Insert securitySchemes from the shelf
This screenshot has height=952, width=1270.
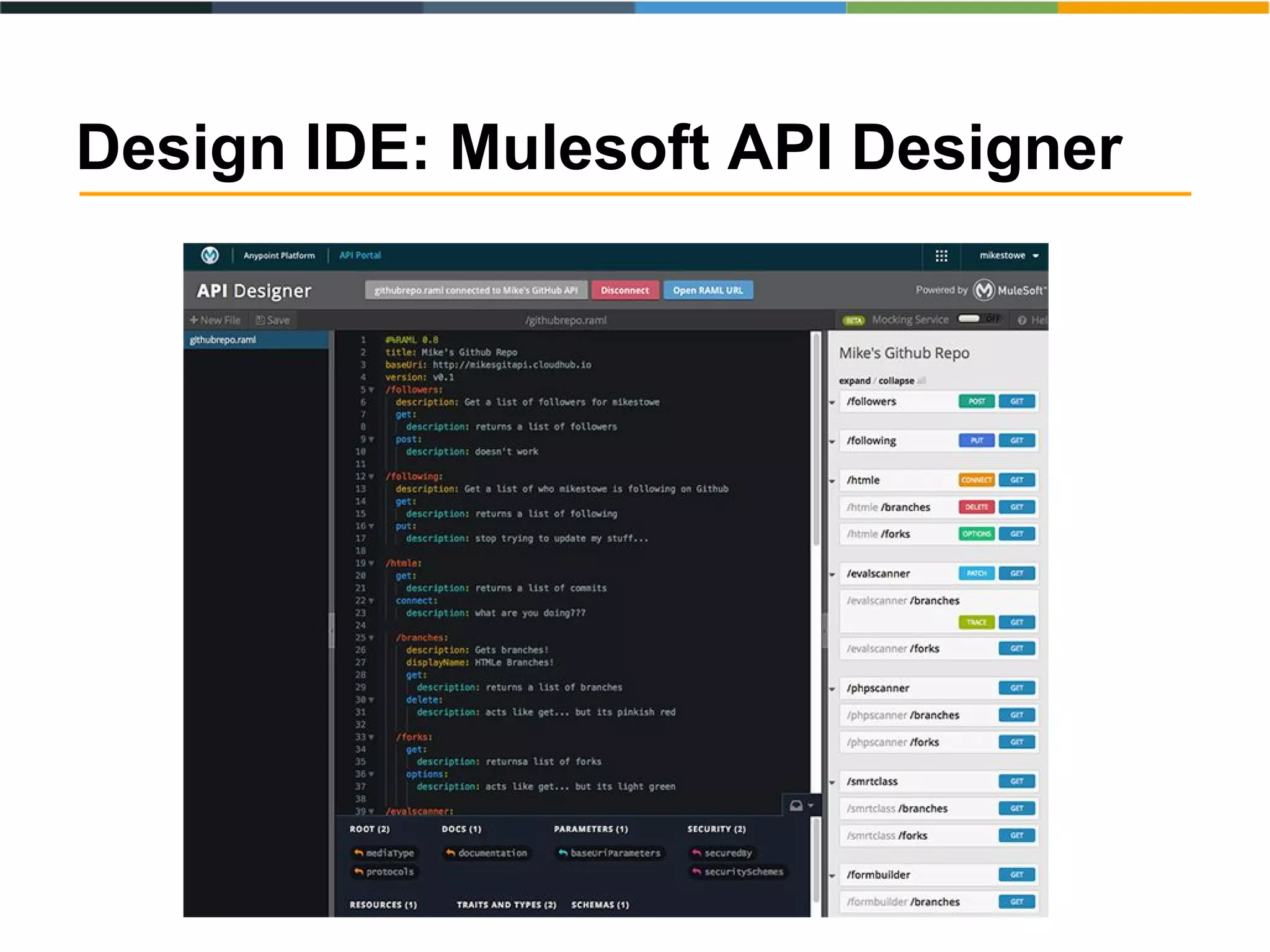click(738, 871)
